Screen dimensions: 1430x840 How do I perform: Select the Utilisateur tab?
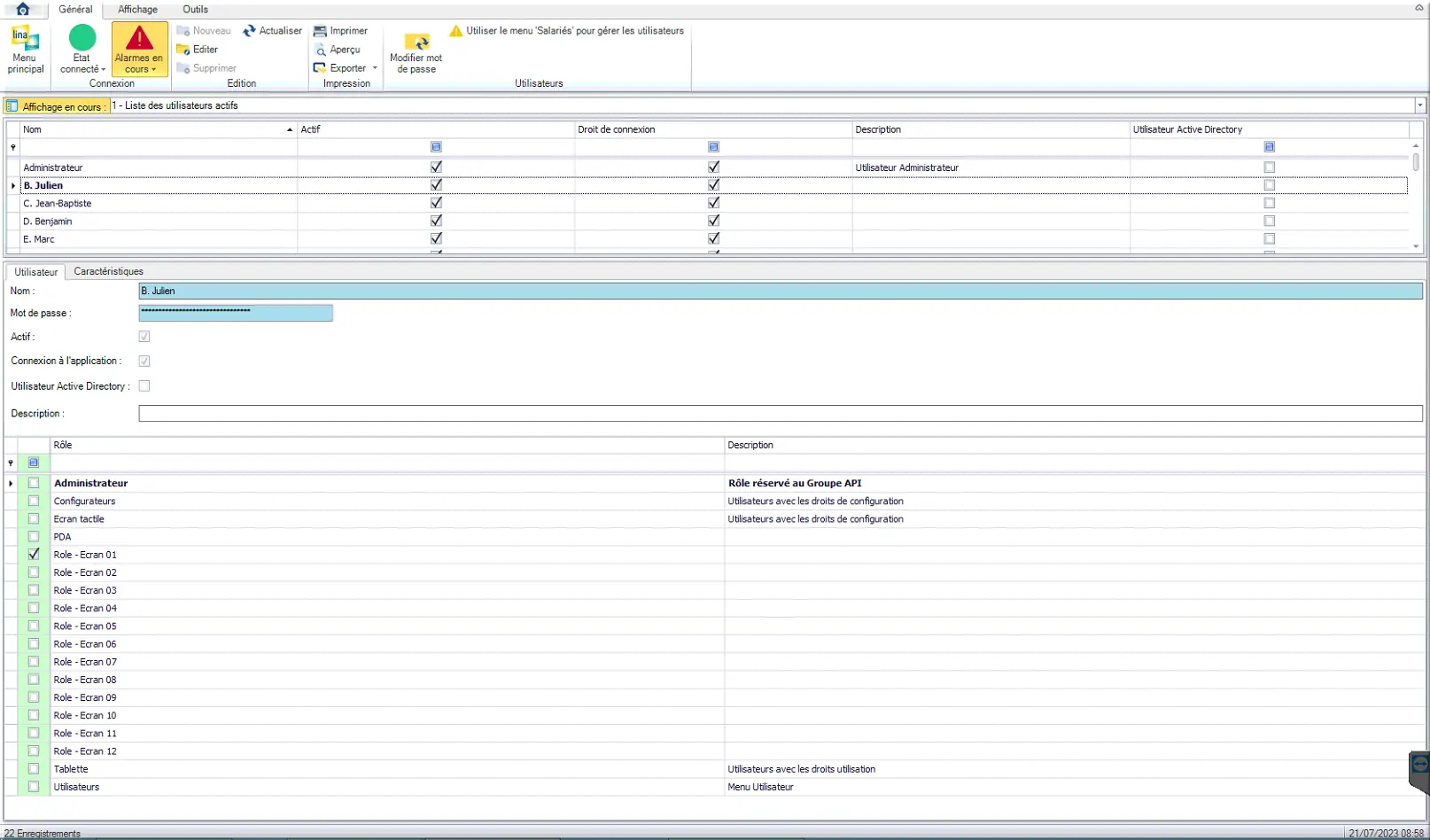pos(36,272)
